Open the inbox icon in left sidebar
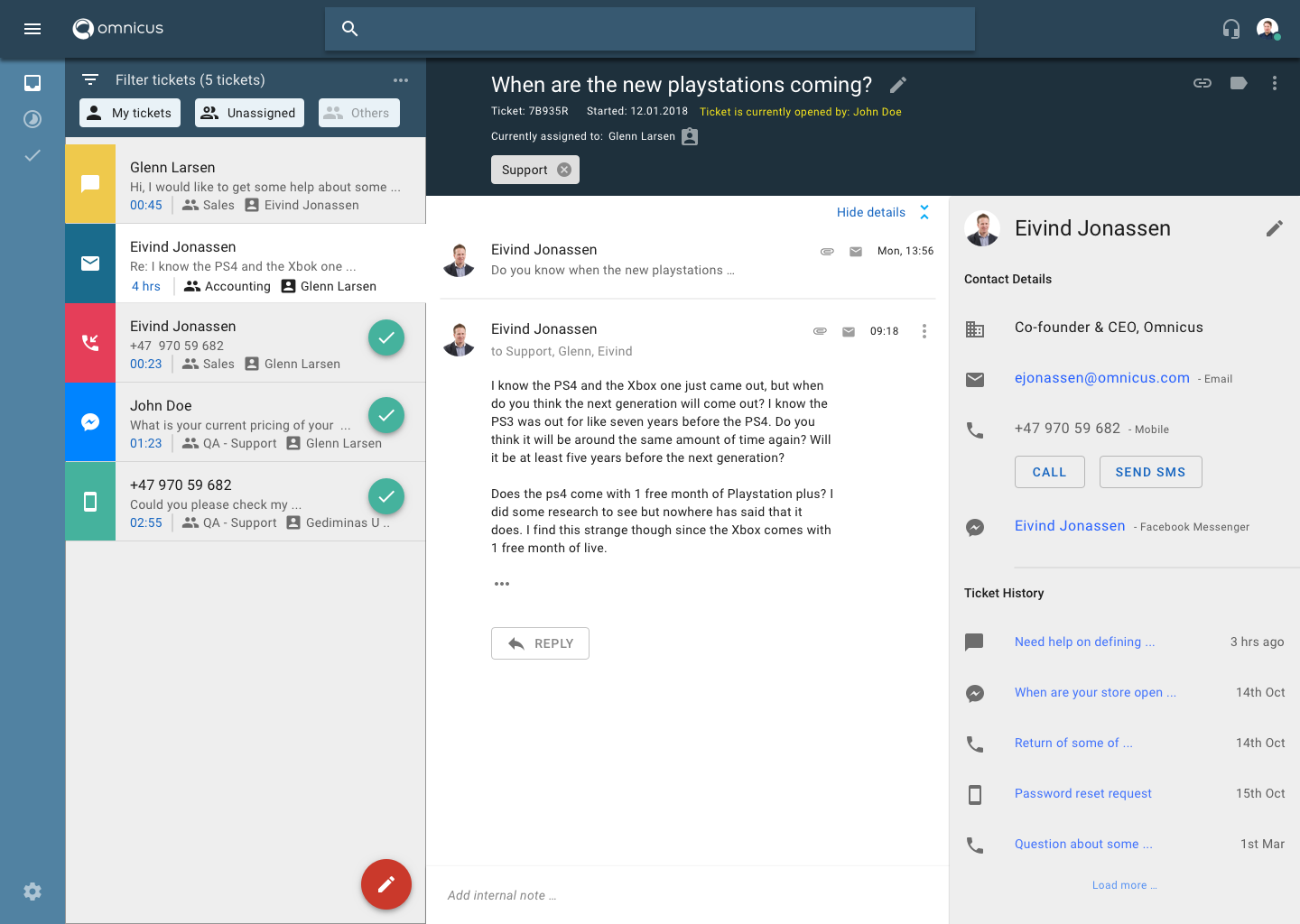The image size is (1300, 924). pos(32,83)
